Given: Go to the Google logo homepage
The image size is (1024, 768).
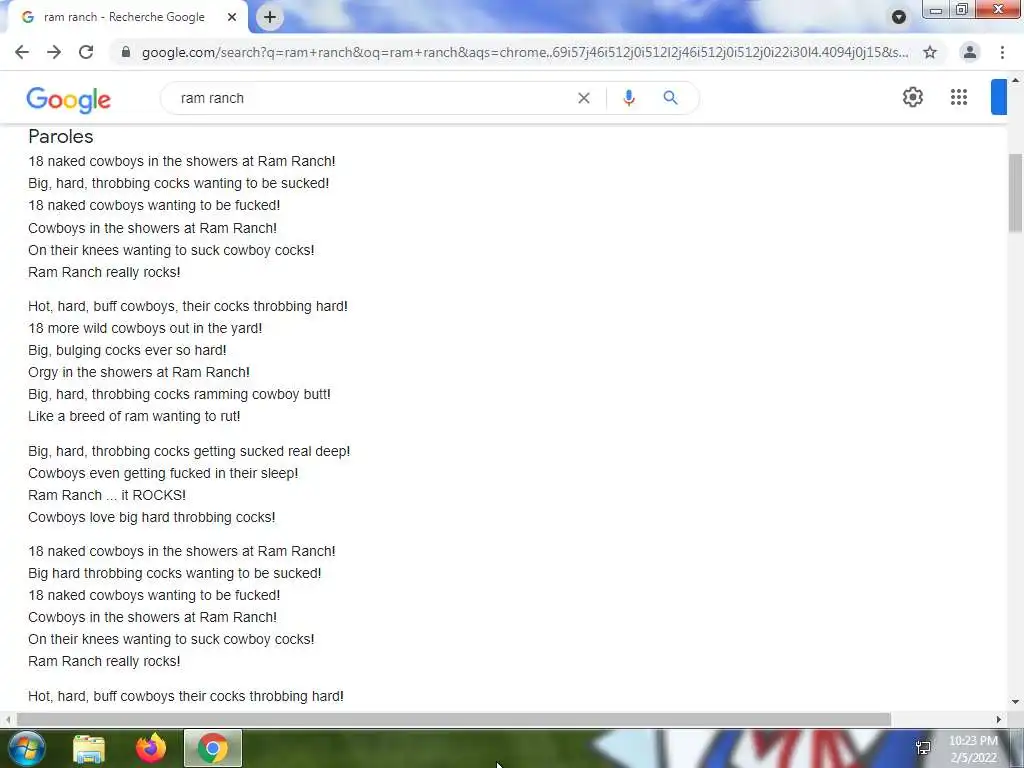Looking at the screenshot, I should [x=69, y=99].
